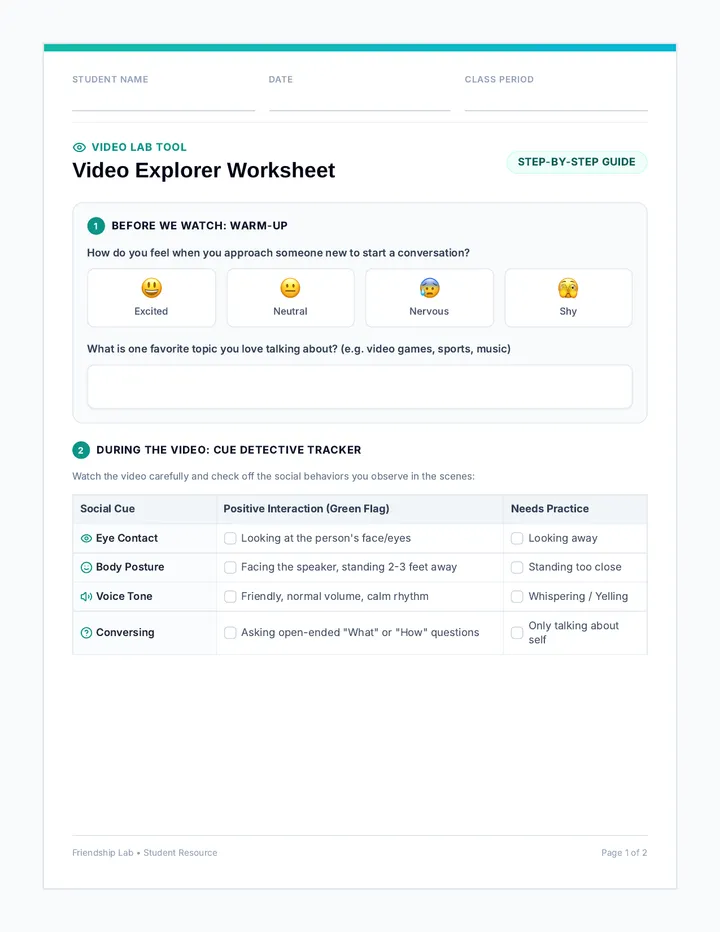Click the STEP-BY-STEP GUIDE badge
This screenshot has width=720, height=932.
577,162
